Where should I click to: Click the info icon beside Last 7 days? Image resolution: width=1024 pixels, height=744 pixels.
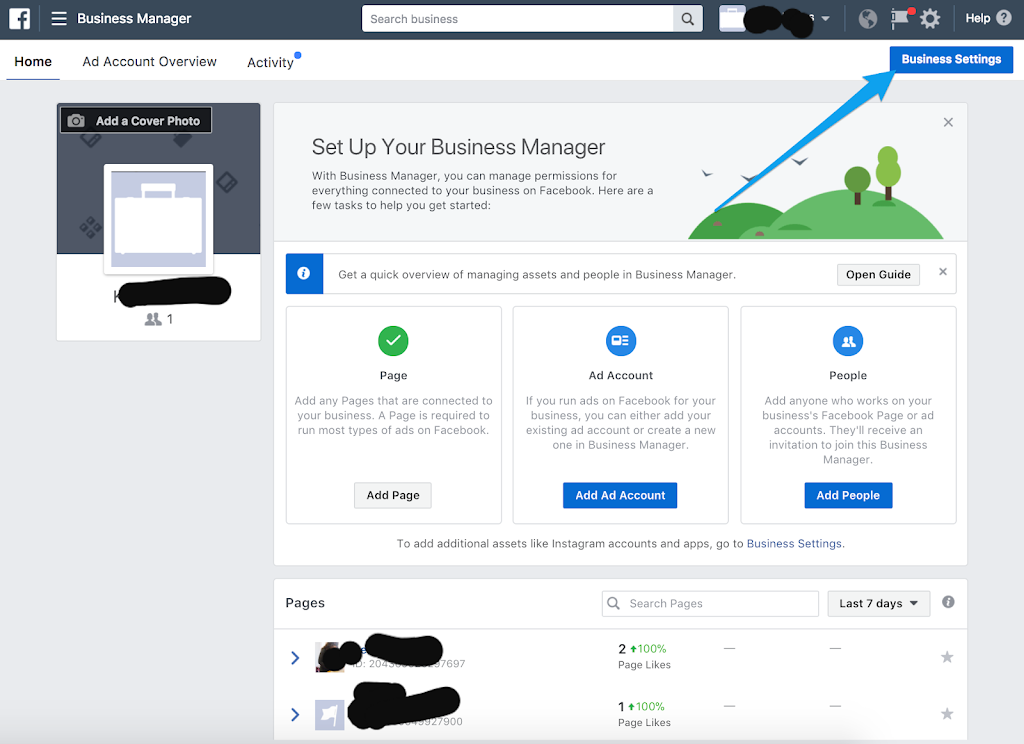tap(948, 602)
